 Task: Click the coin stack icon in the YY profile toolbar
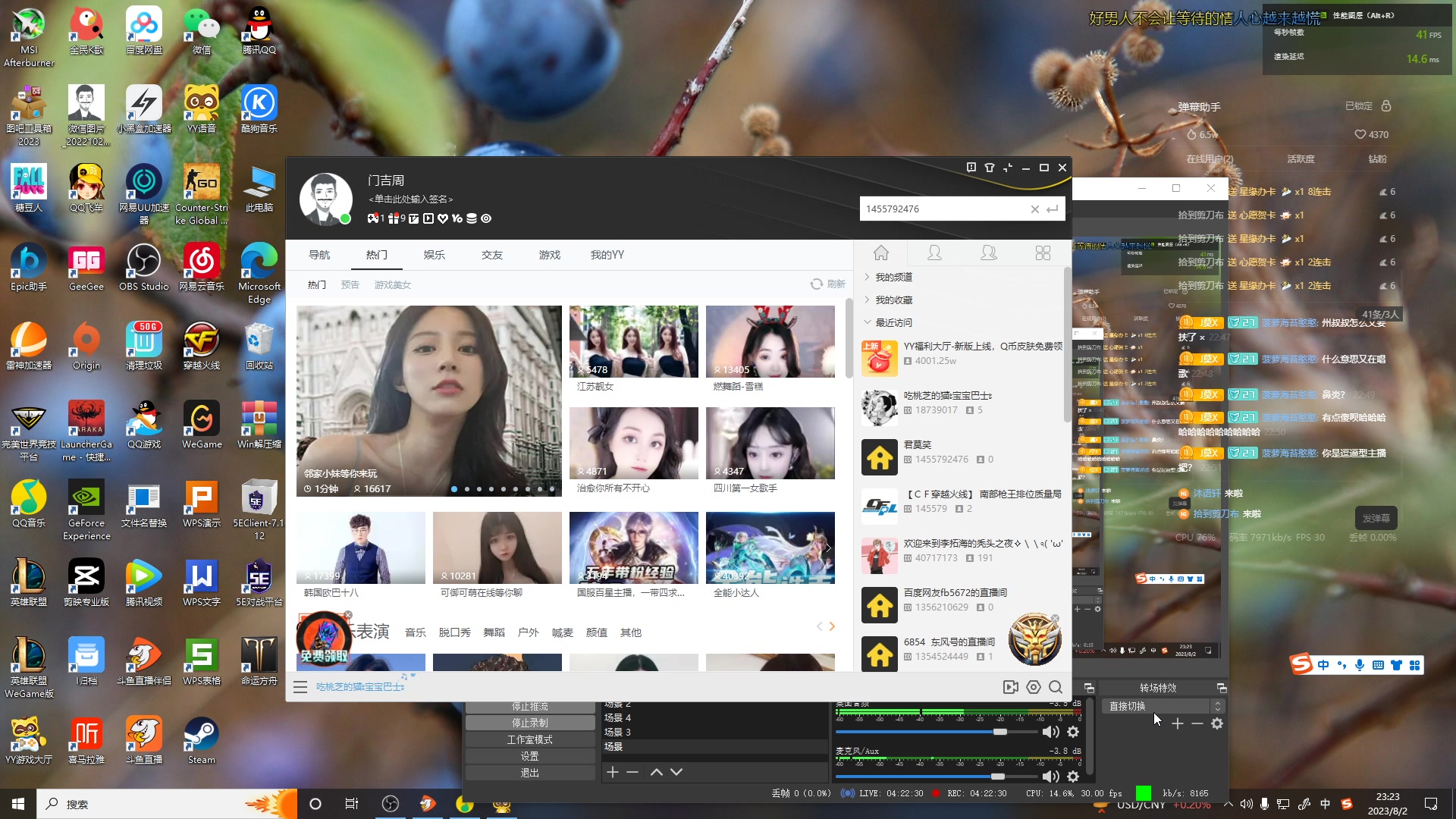coord(472,218)
